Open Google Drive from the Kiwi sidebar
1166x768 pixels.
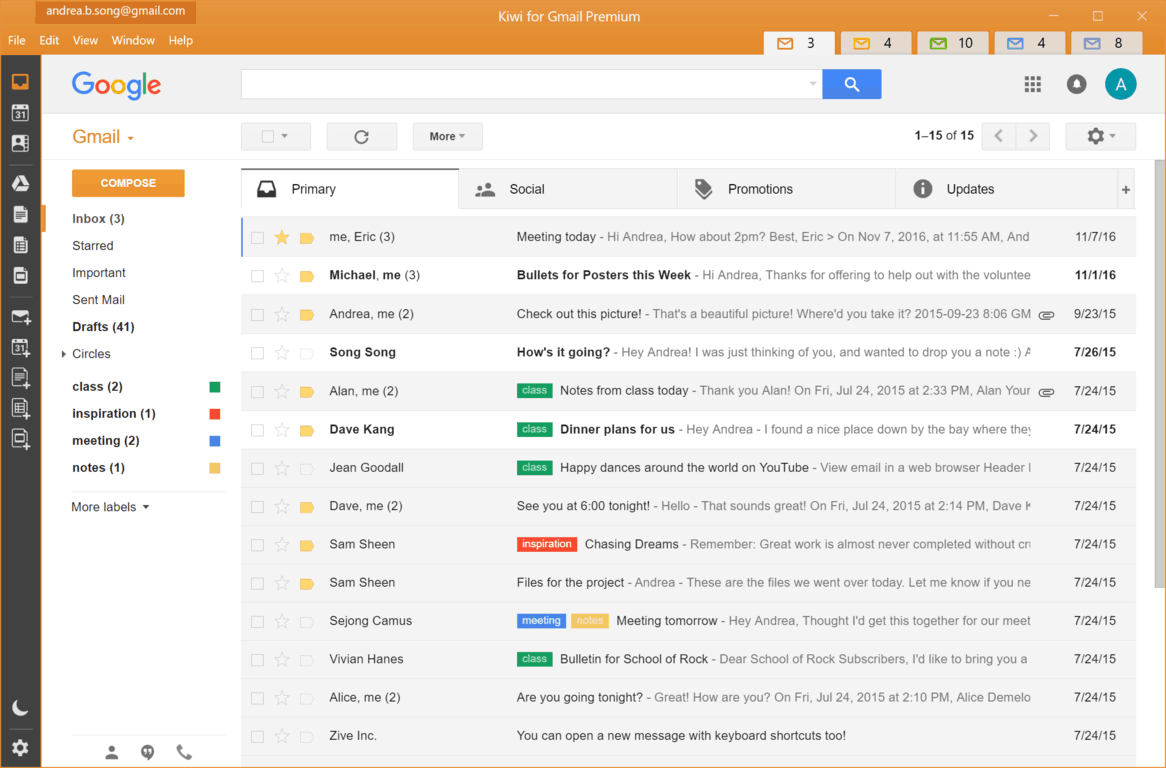pyautogui.click(x=20, y=182)
